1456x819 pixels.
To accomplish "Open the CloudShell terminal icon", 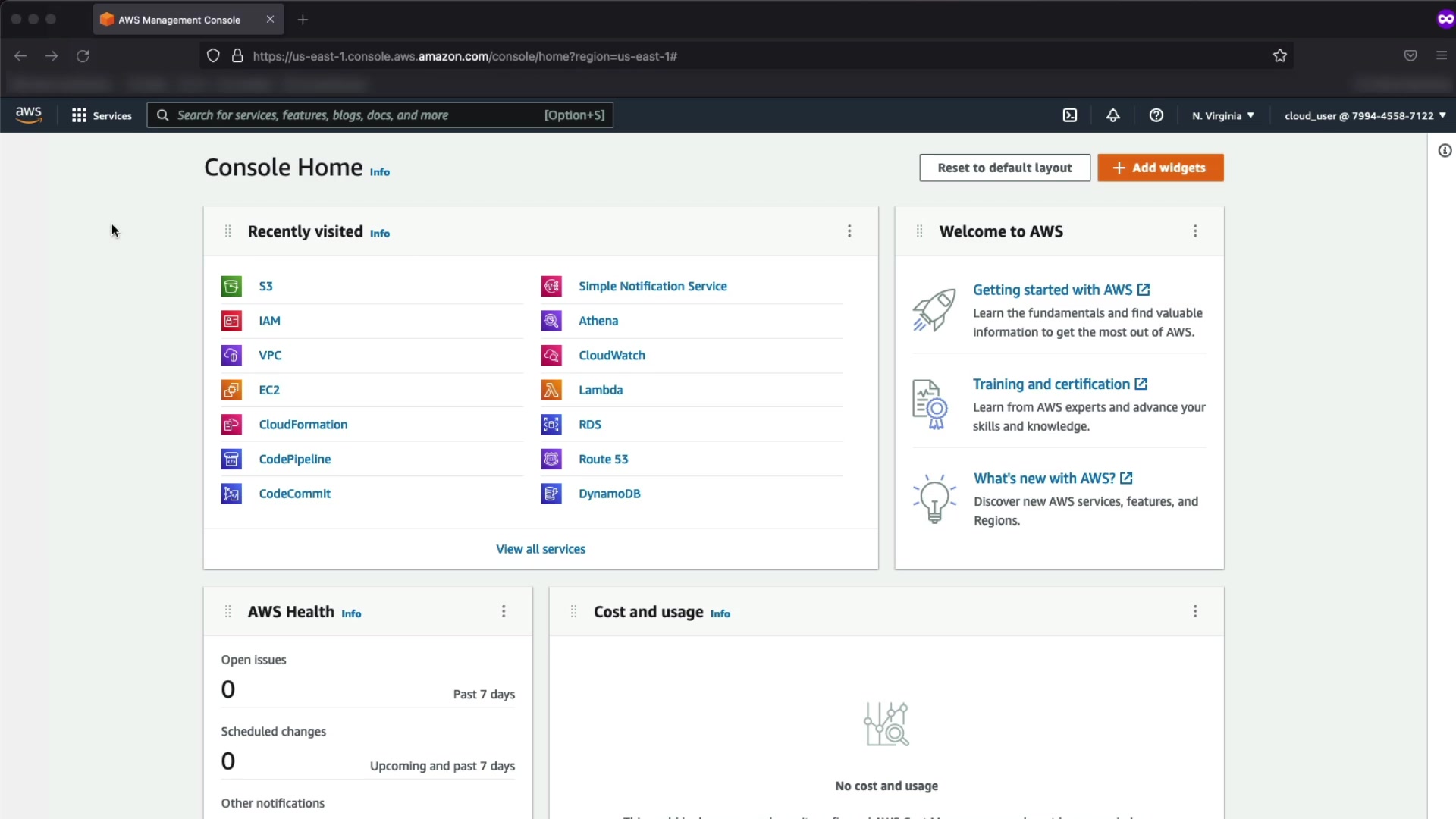I will (x=1069, y=115).
